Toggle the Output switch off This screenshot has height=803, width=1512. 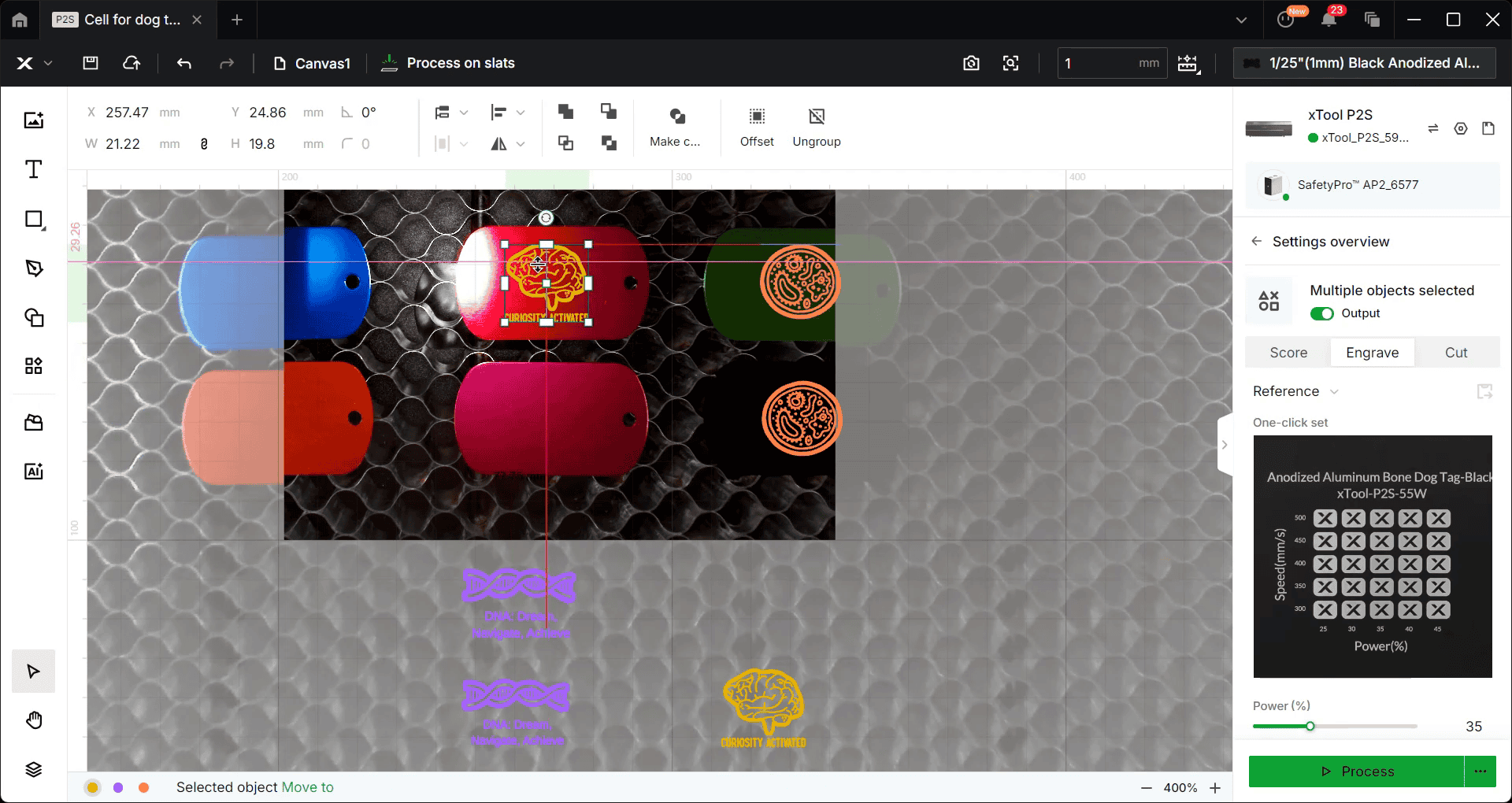1321,313
